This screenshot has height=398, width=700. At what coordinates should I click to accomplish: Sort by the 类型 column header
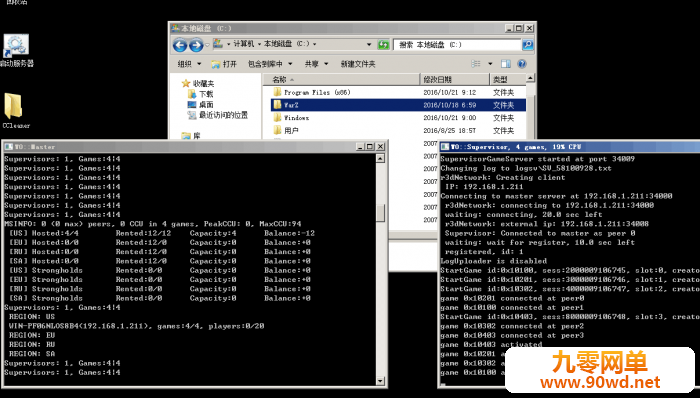click(508, 79)
